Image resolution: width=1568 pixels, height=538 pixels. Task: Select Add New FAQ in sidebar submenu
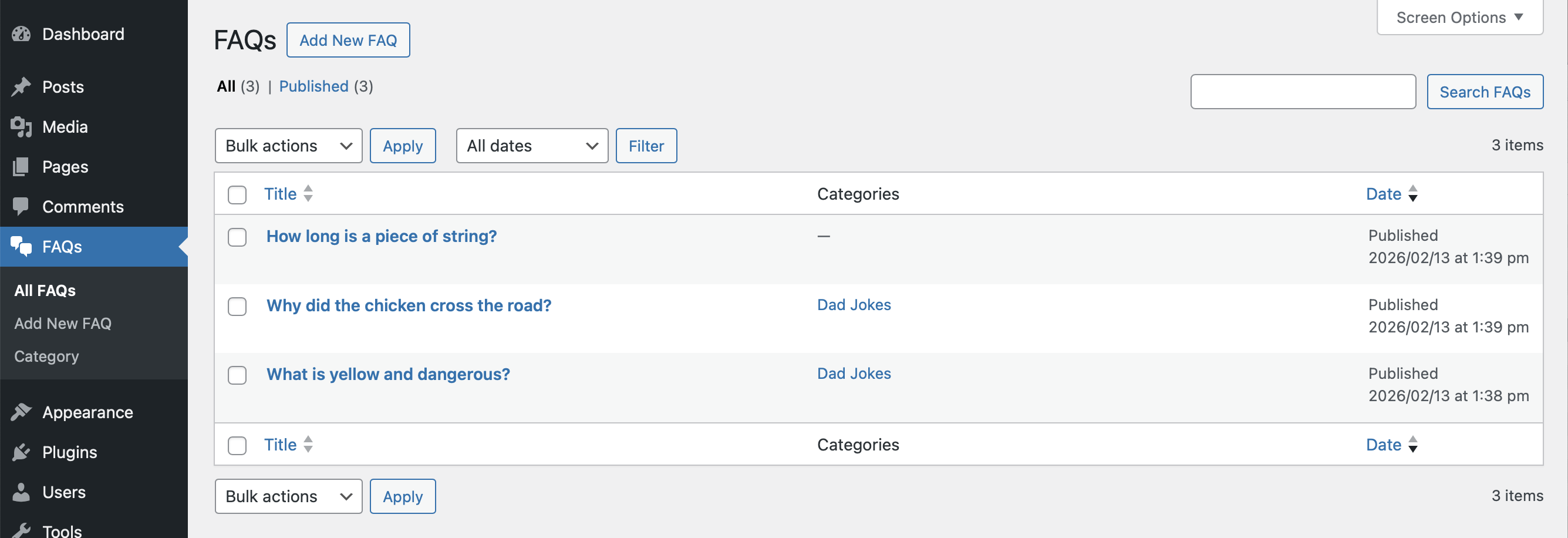click(63, 324)
